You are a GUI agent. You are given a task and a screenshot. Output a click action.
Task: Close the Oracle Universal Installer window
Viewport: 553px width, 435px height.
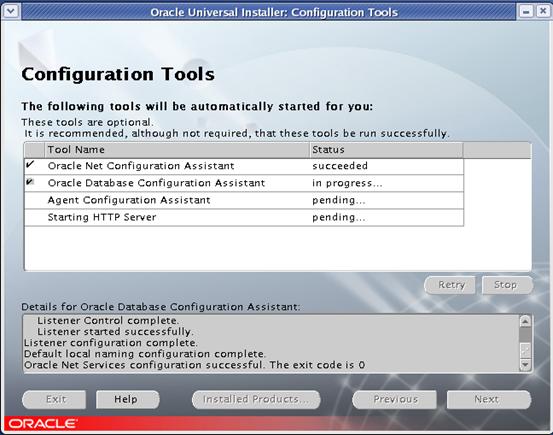543,12
